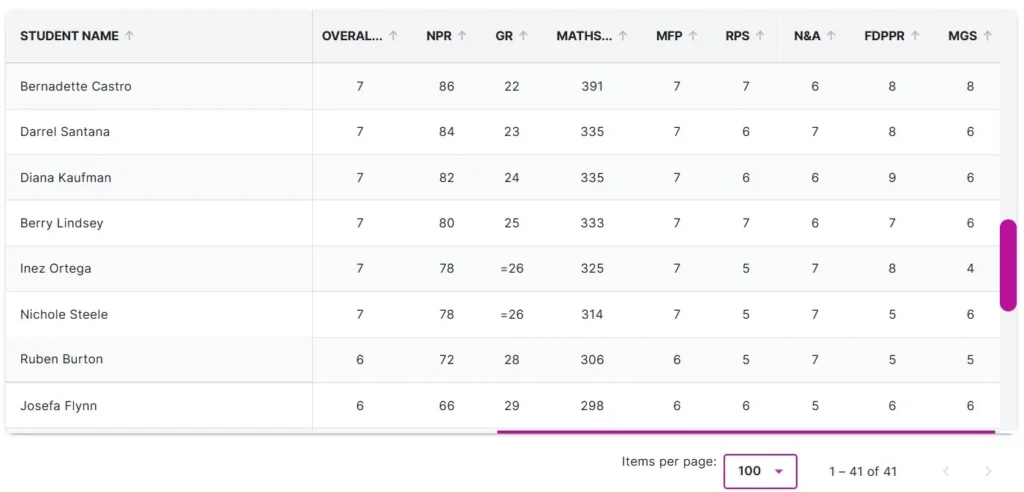
Task: Sort by Overall column arrow icon
Action: (x=393, y=36)
